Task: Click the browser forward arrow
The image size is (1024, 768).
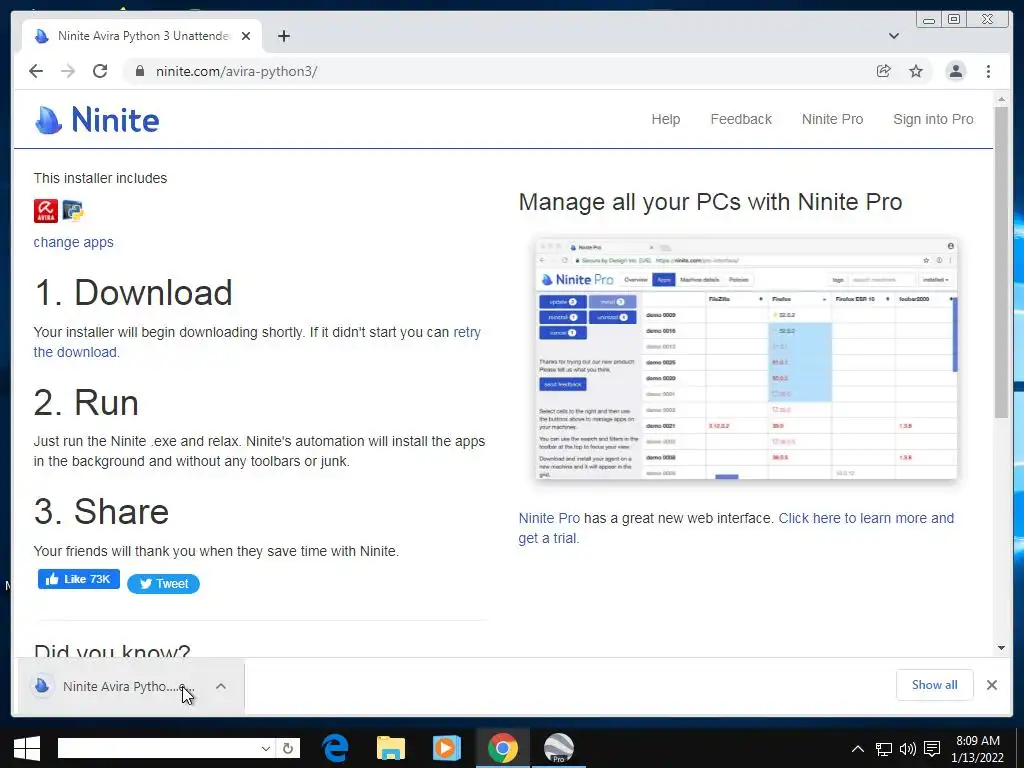Action: pos(68,71)
